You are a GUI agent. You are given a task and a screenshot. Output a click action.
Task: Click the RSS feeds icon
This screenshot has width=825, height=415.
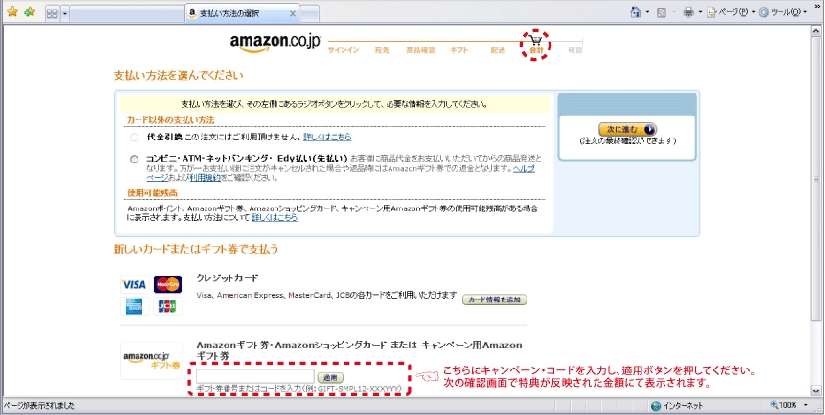point(662,12)
